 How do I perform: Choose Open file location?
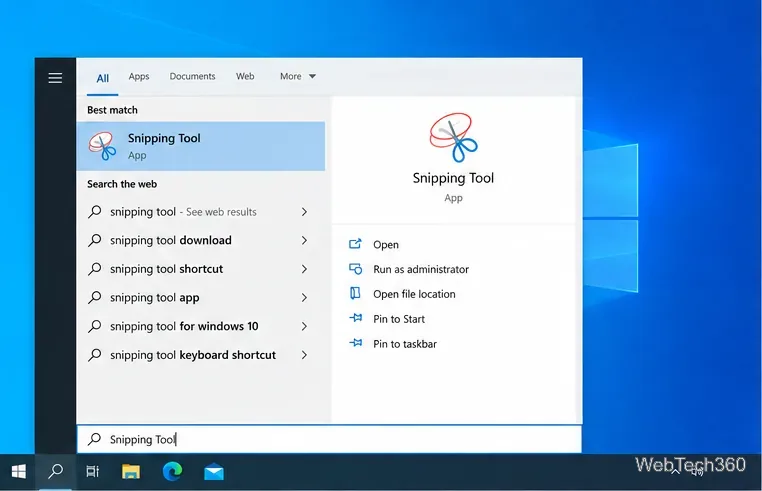[414, 294]
